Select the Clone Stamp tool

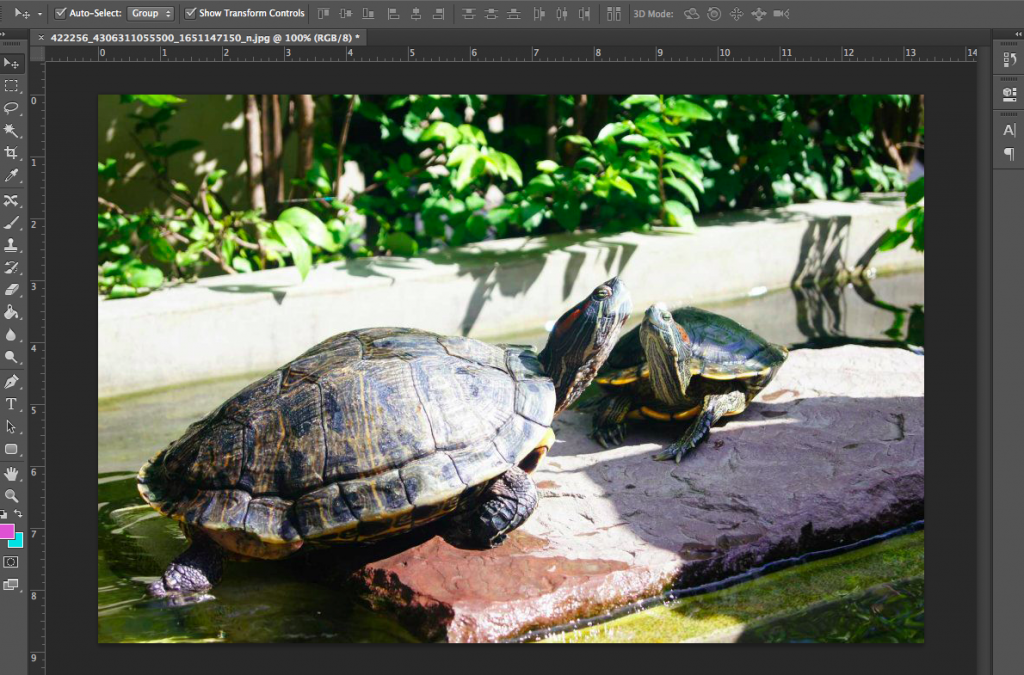11,245
